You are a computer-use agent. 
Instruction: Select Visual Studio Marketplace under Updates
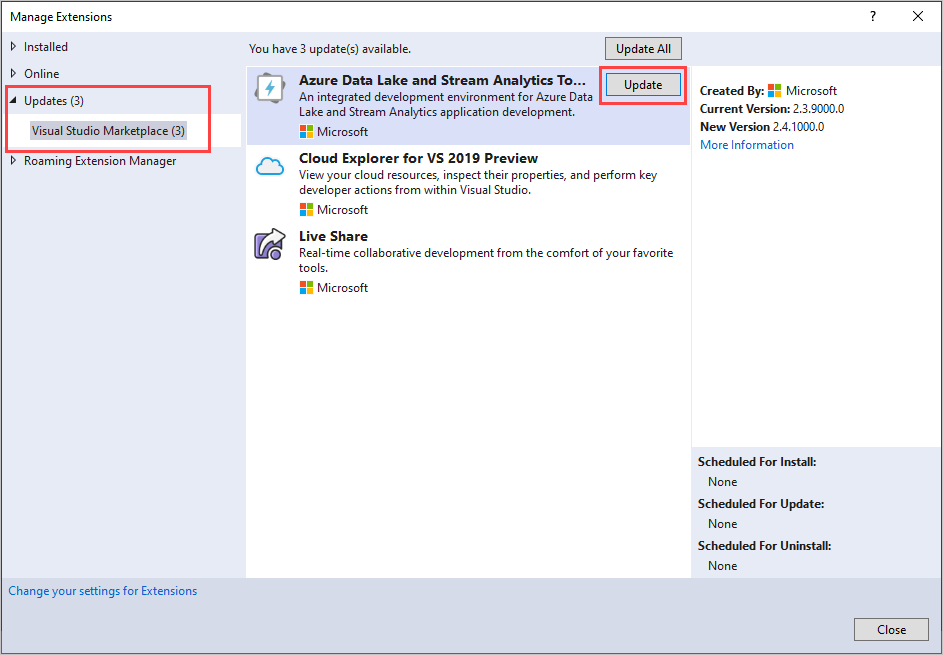(x=108, y=130)
